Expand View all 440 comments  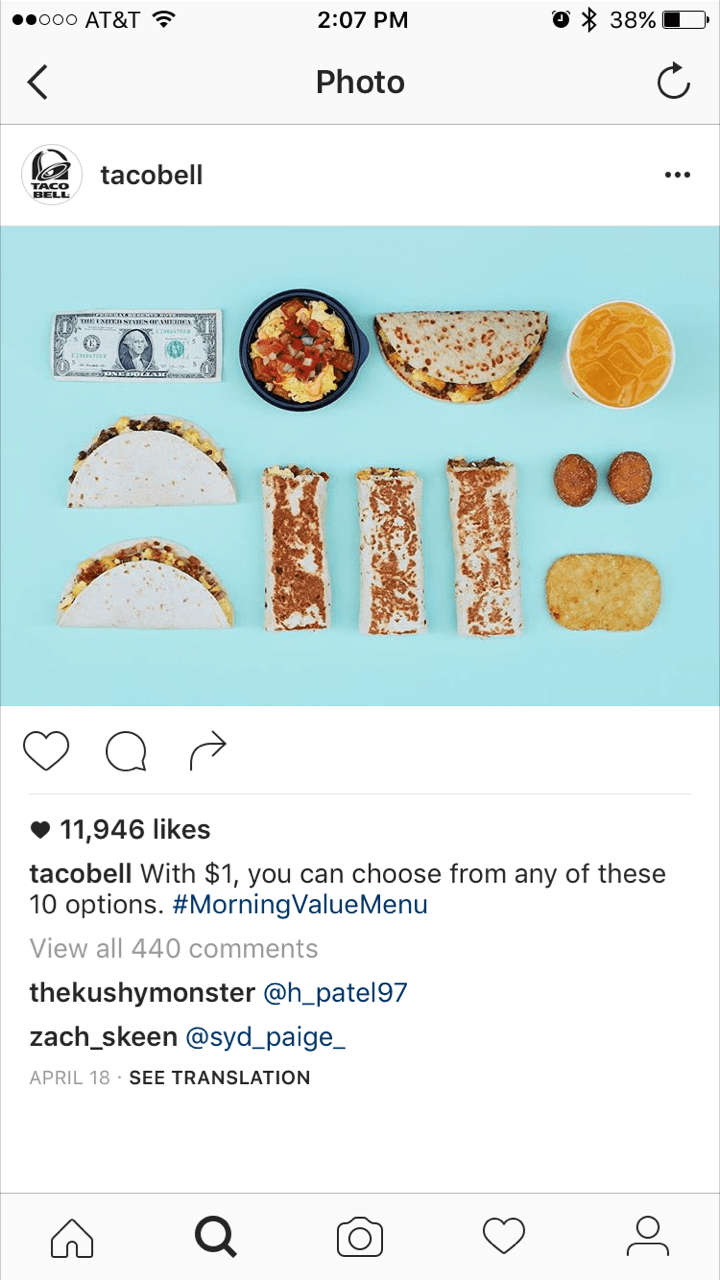pos(174,949)
